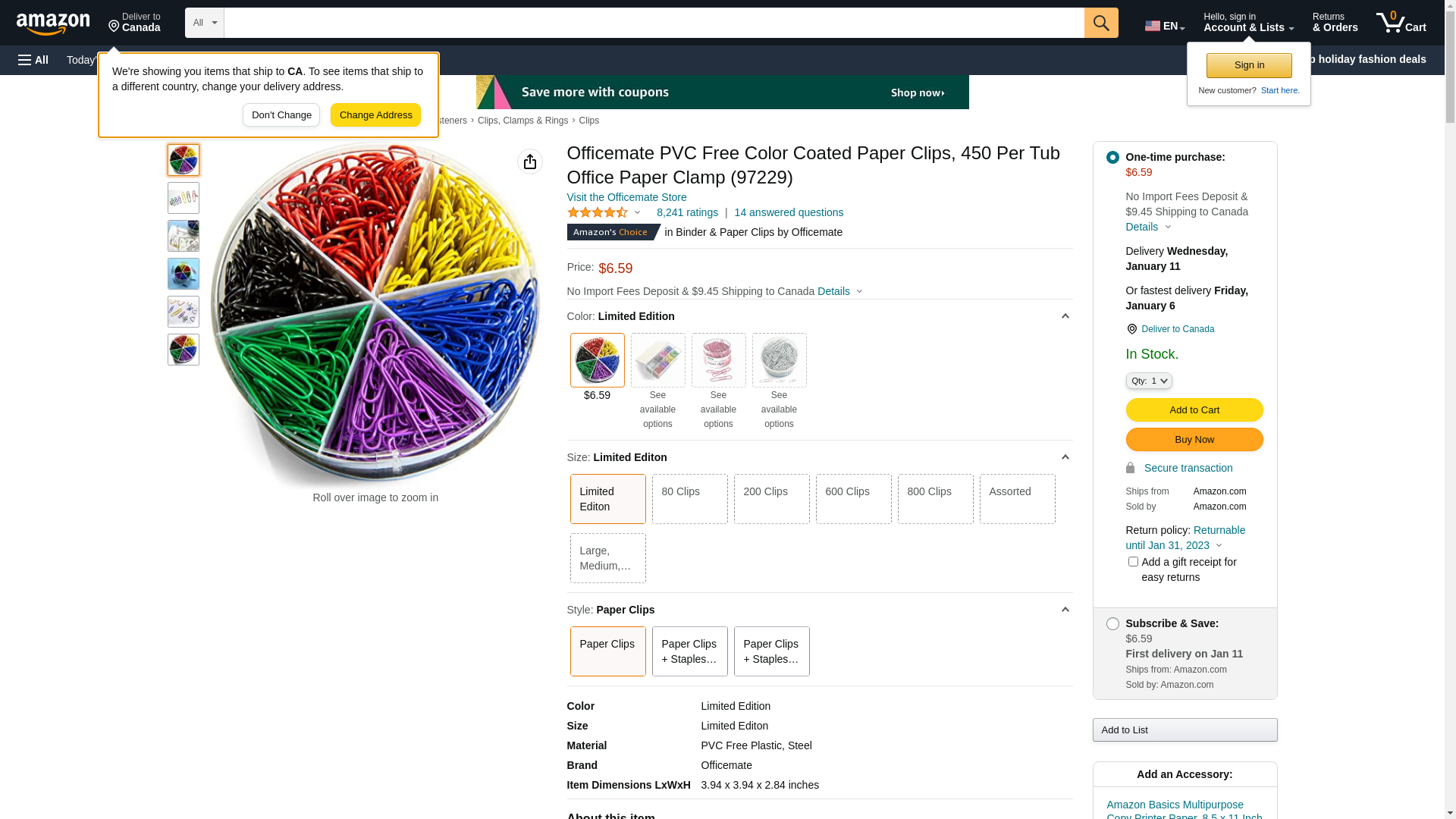Select Subscribe & Save option
Viewport: 1456px width, 819px height.
pos(1112,624)
